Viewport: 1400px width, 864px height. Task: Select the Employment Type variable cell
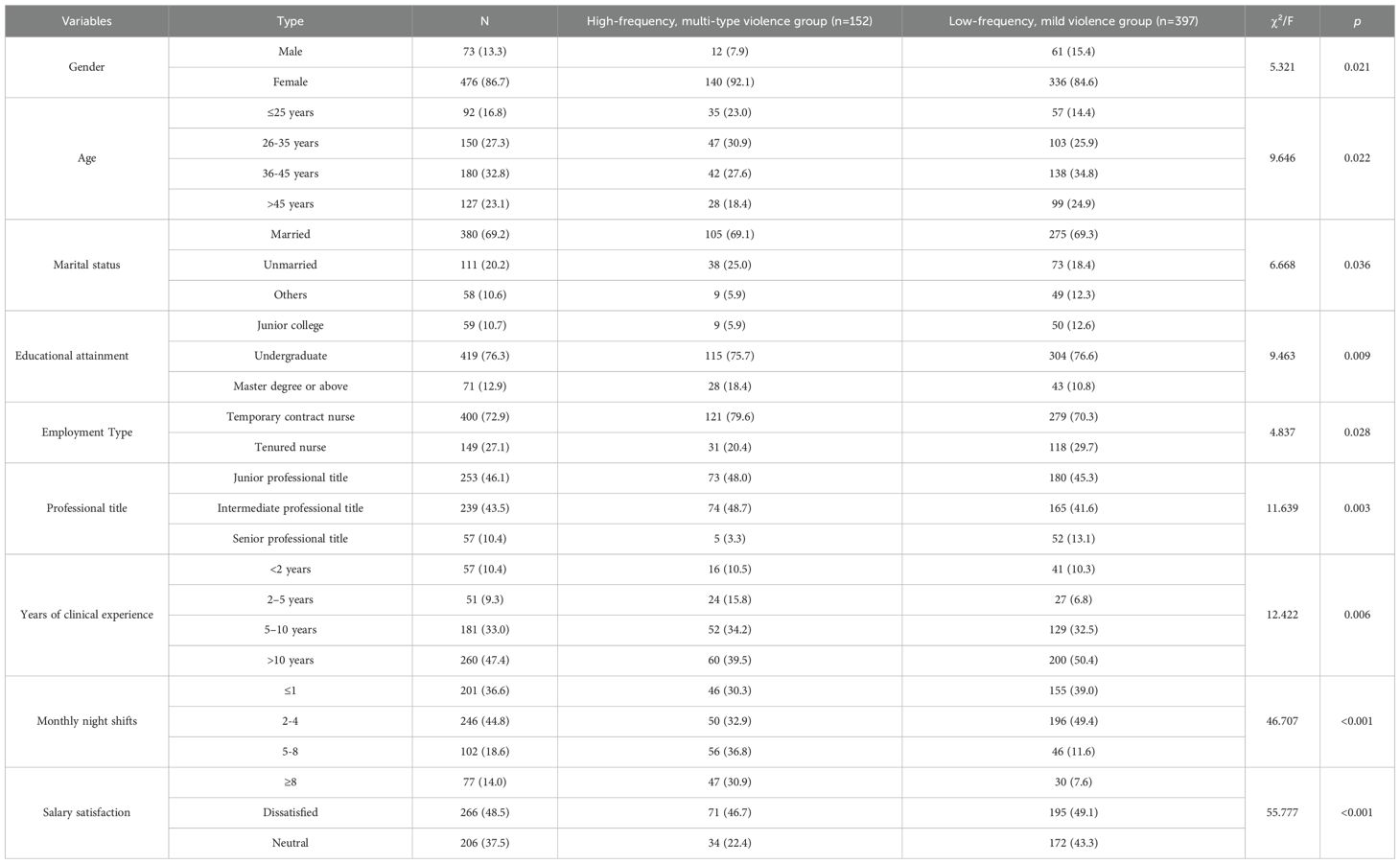(86, 432)
